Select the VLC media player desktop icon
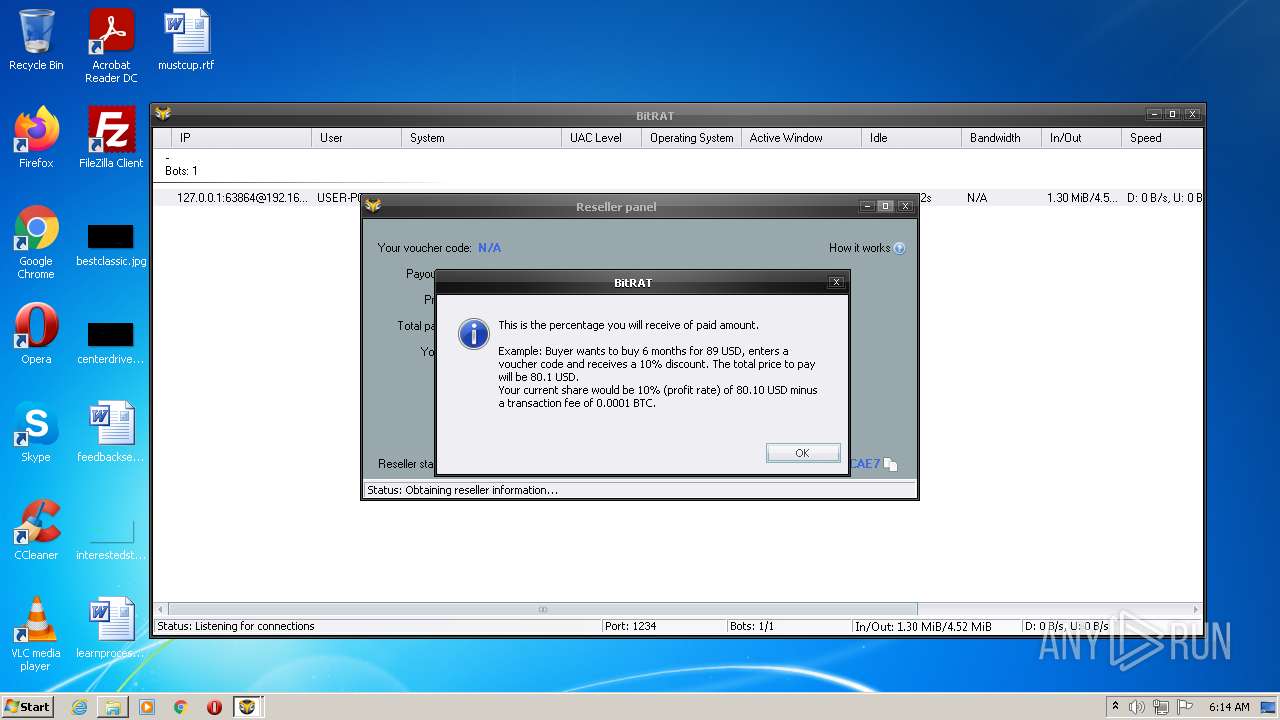Image resolution: width=1280 pixels, height=720 pixels. pyautogui.click(x=36, y=634)
